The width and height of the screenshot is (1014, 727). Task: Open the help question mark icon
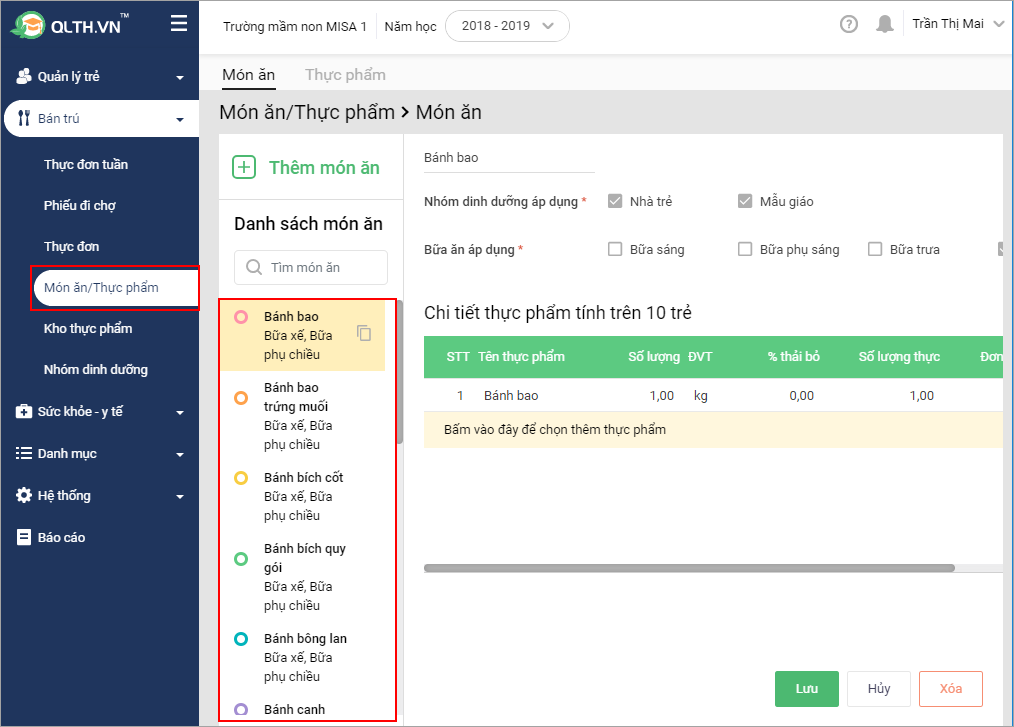tap(848, 25)
